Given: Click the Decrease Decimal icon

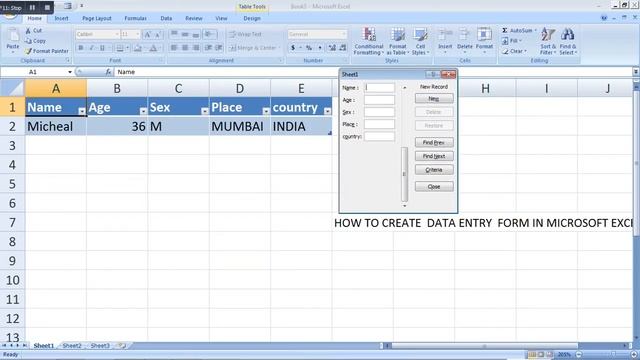Looking at the screenshot, I should tap(343, 48).
